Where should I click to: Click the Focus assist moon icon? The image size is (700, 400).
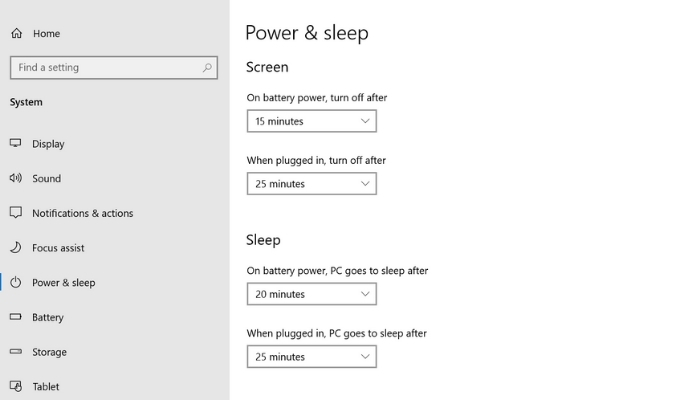pos(16,247)
